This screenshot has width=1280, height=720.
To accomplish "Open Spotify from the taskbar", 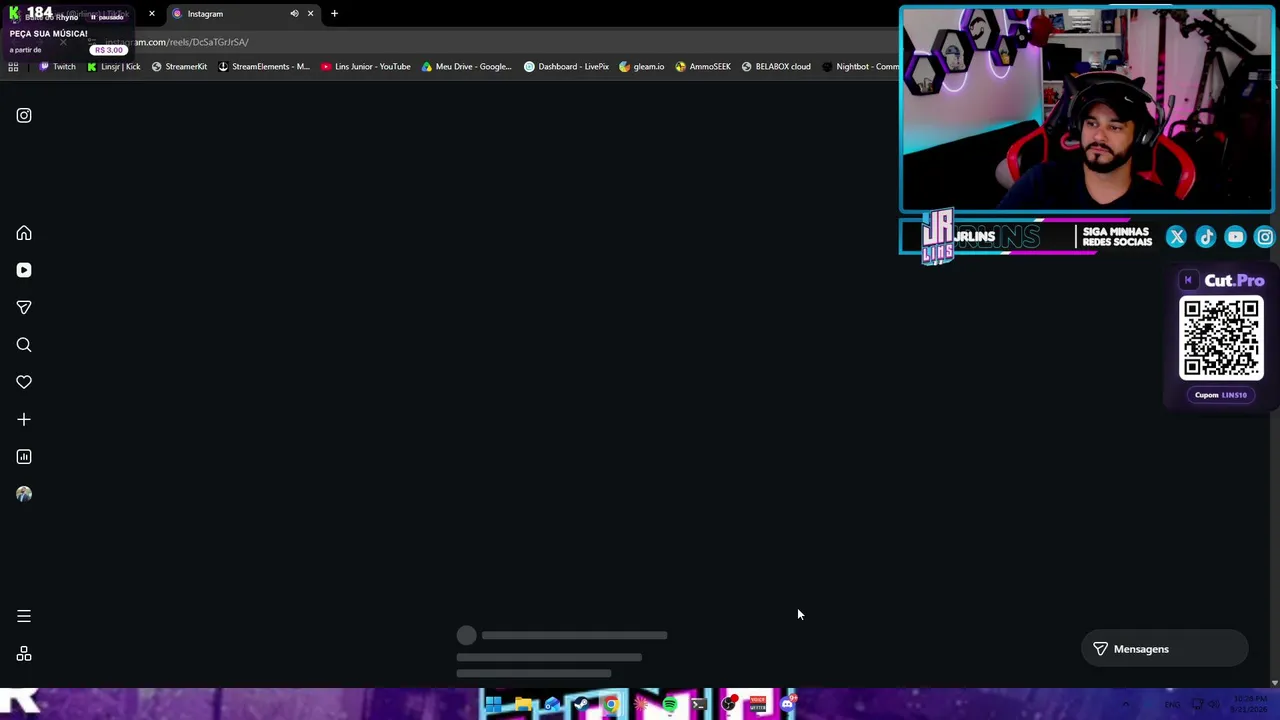I will 670,705.
